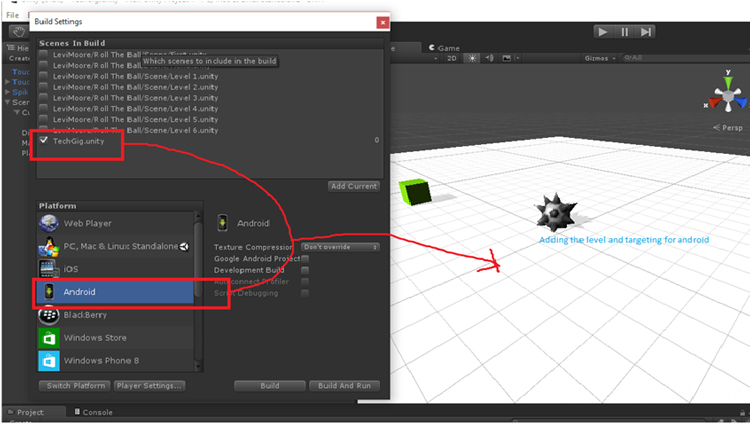Select Web Player platform icon

coord(49,223)
